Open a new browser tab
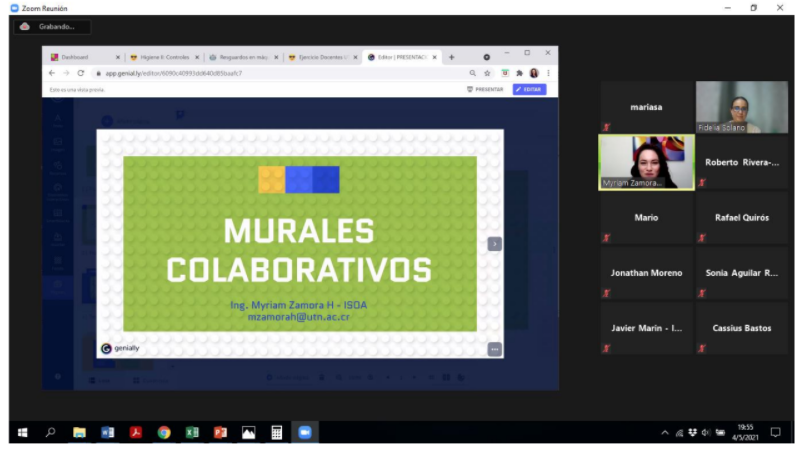The image size is (803, 450). point(451,57)
